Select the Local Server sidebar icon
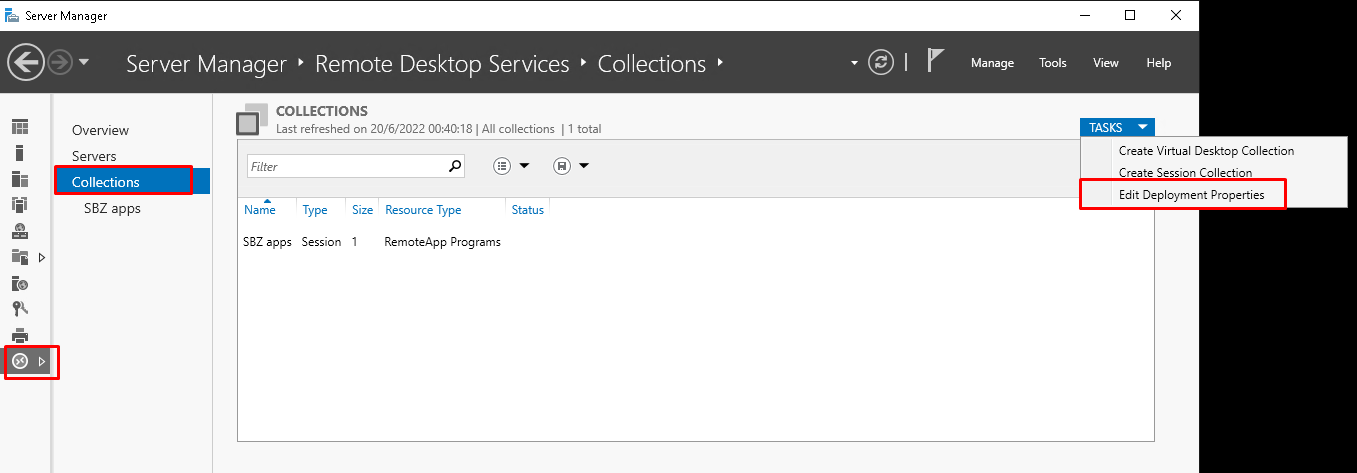This screenshot has width=1357, height=473. point(20,153)
